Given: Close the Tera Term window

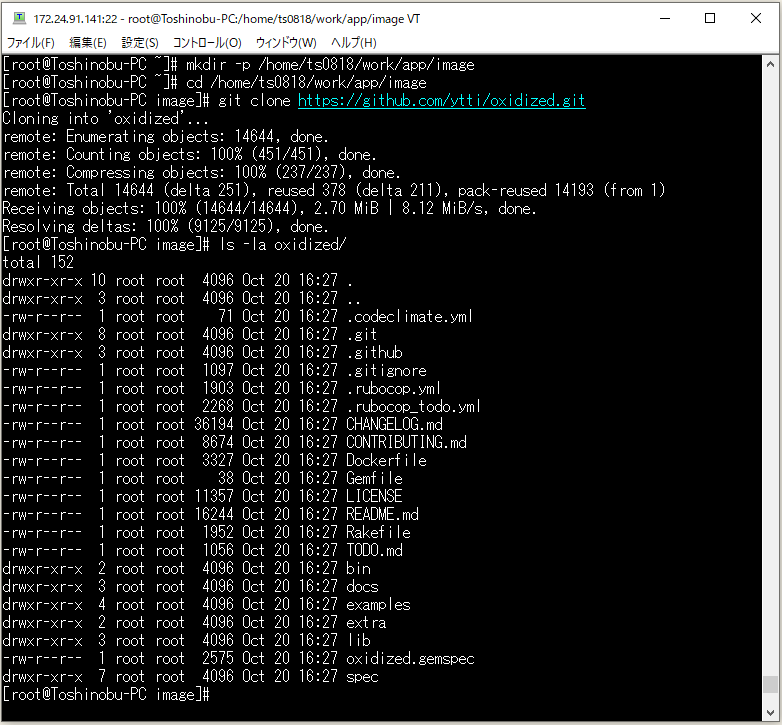Looking at the screenshot, I should click(x=756, y=18).
